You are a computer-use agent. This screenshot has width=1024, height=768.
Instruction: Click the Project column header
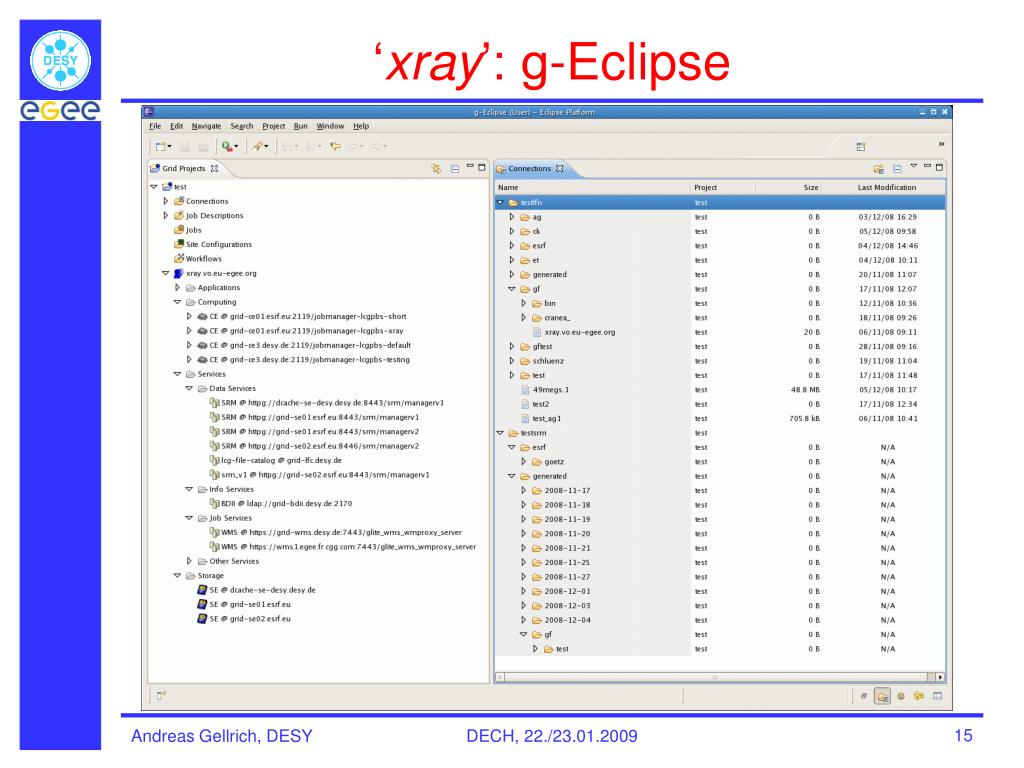pos(723,187)
